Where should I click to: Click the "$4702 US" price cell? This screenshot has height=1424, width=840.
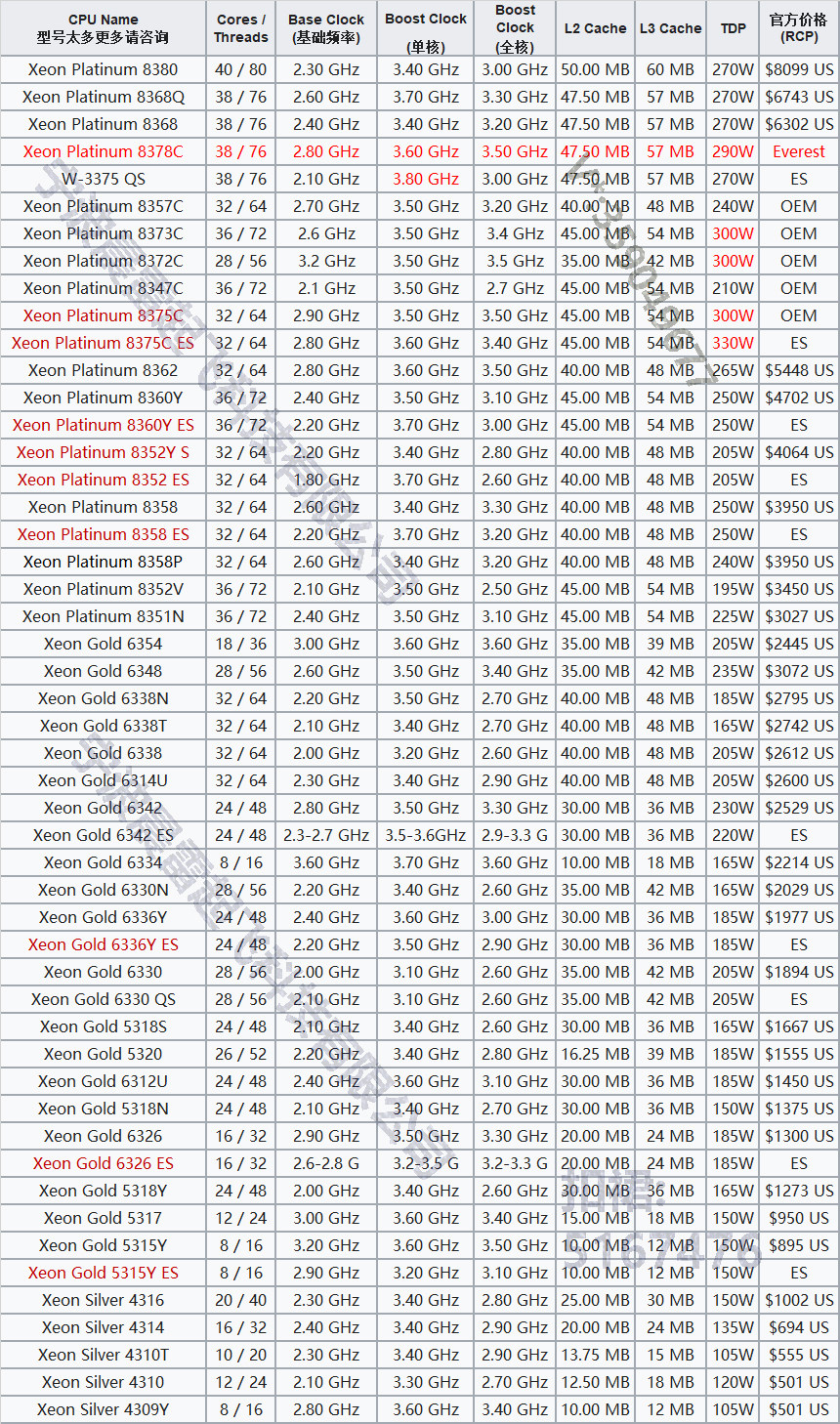(x=799, y=398)
